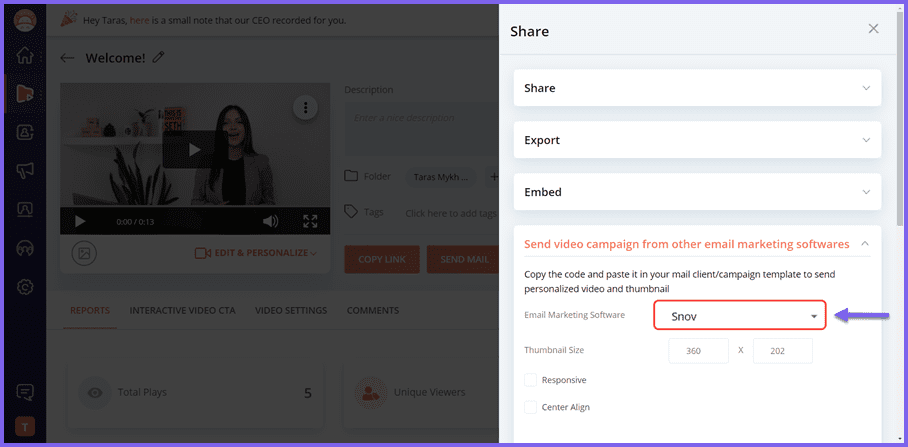Click the thumbnail width field showing 360

(x=698, y=351)
